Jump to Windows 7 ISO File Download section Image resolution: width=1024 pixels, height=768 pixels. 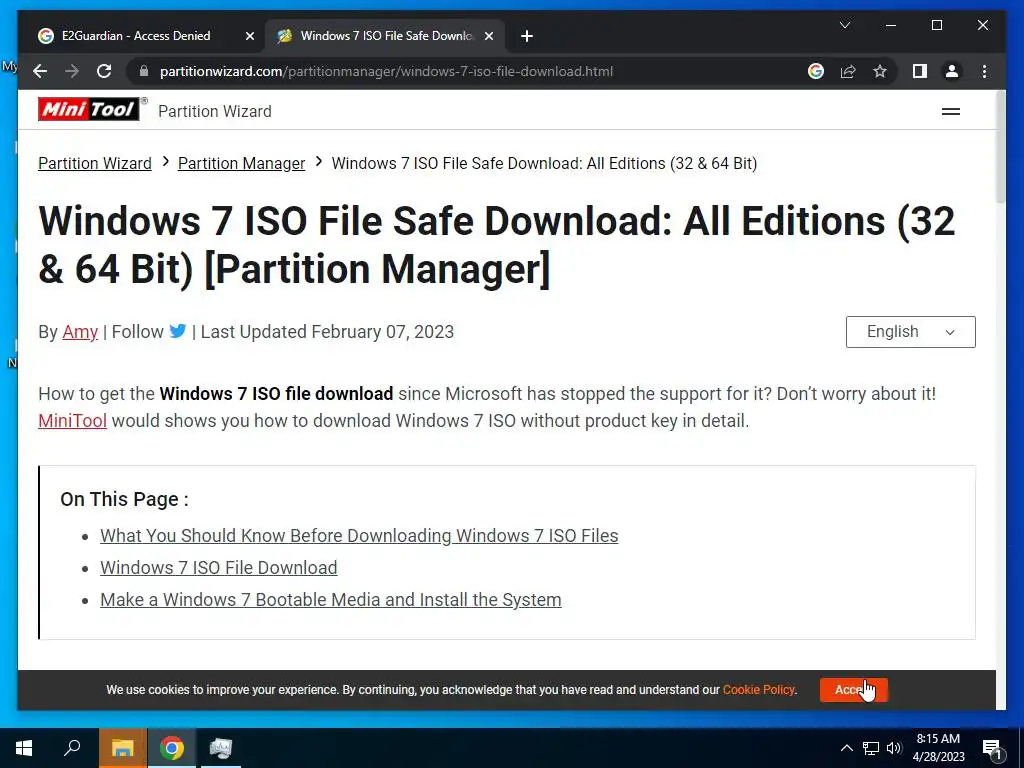pos(218,568)
